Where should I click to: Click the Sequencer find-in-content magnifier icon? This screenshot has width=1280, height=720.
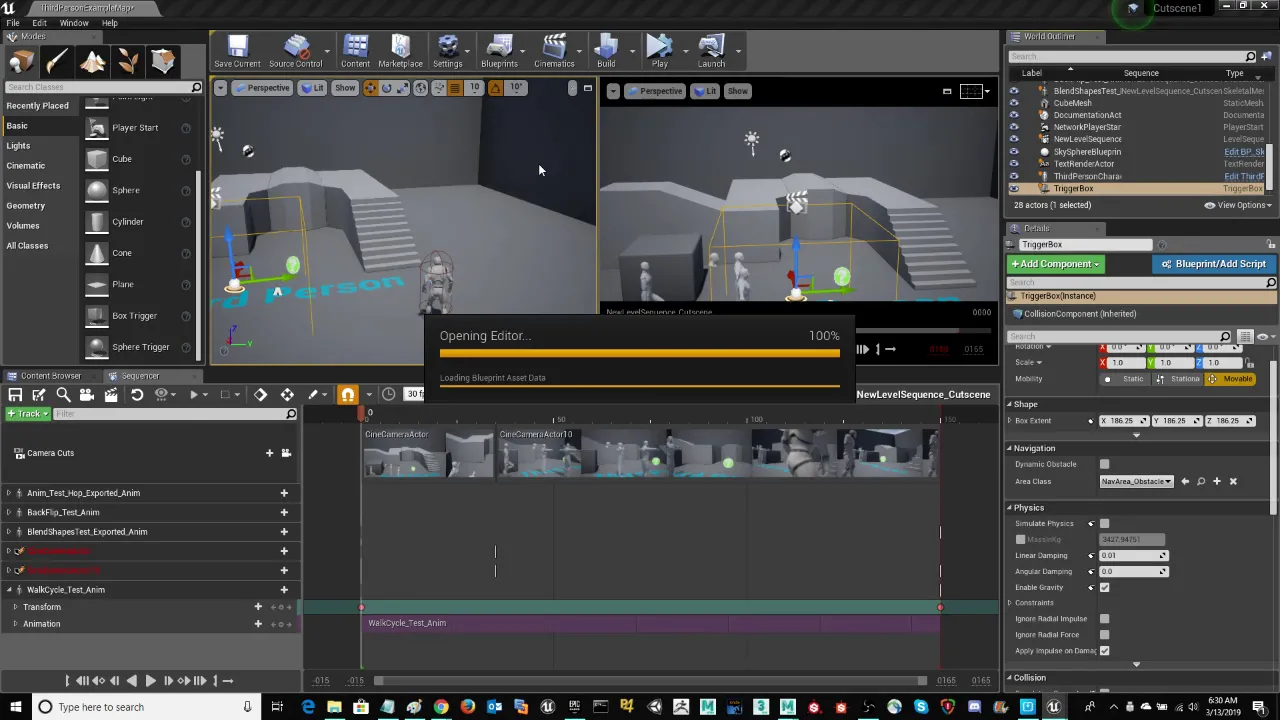63,394
